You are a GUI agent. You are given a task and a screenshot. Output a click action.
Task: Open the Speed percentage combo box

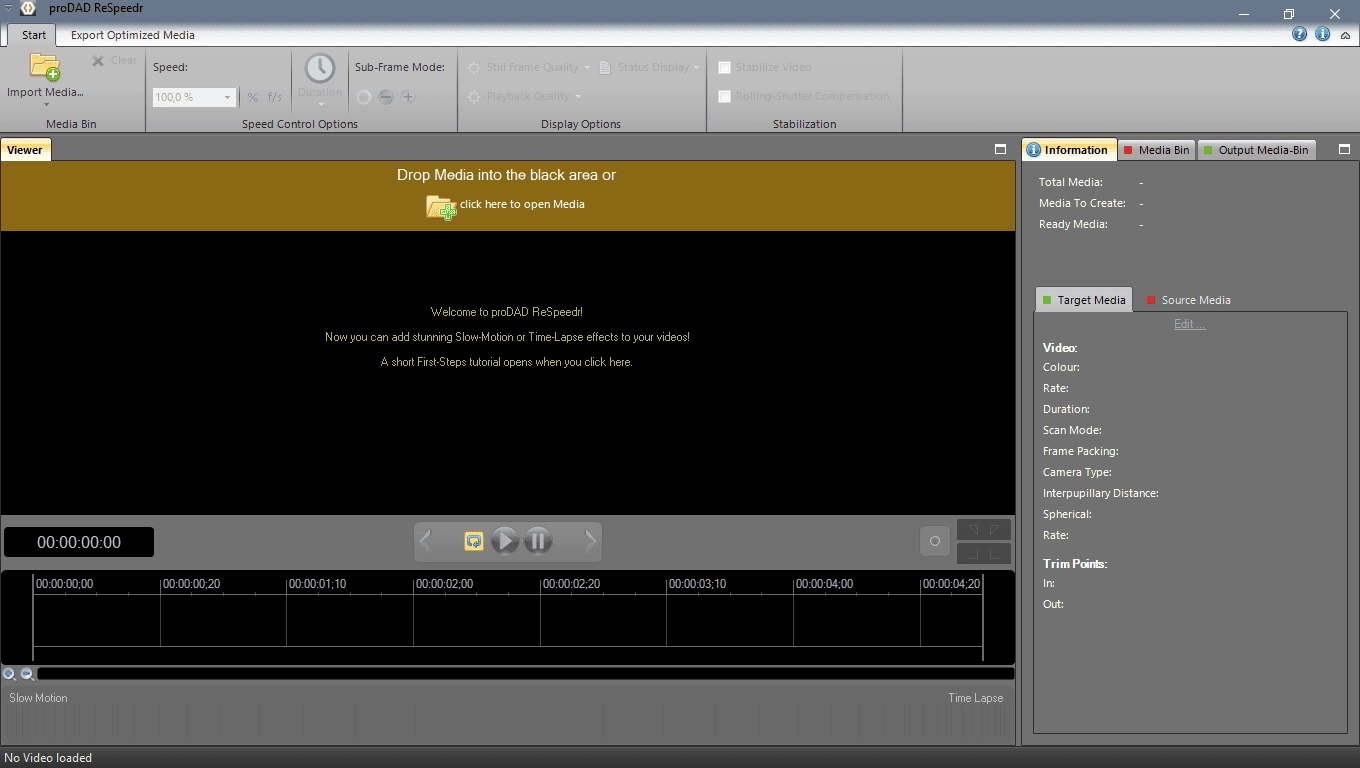pos(194,97)
